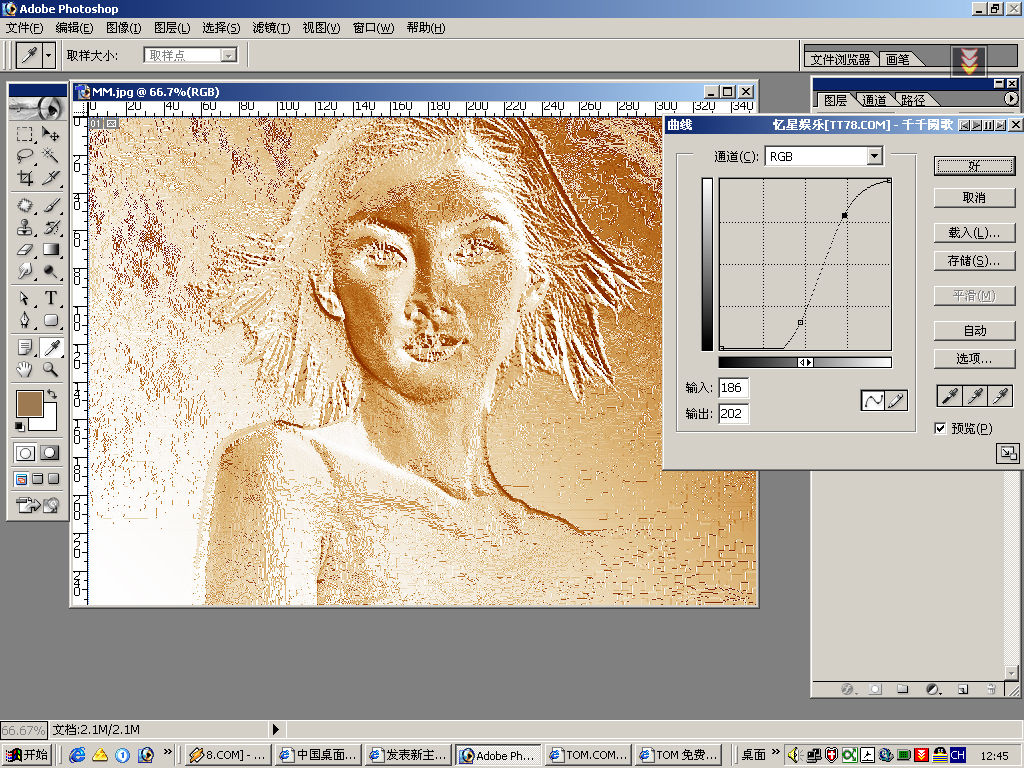Select the Path Selection tool
The height and width of the screenshot is (768, 1024).
tap(25, 298)
